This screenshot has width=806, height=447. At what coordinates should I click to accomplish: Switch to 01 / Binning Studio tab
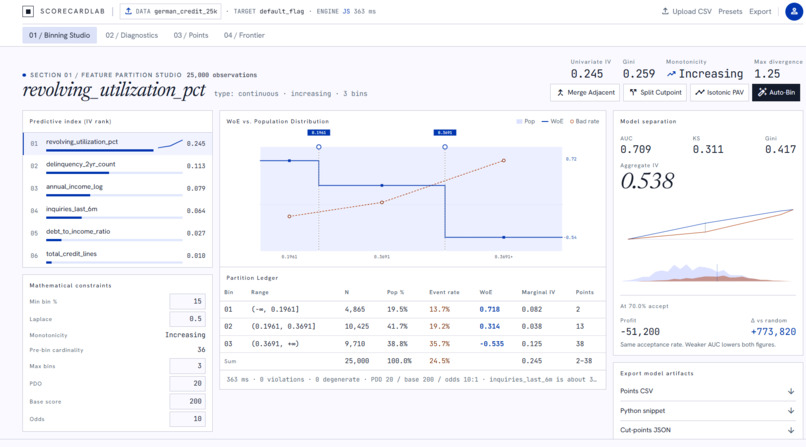(x=60, y=35)
